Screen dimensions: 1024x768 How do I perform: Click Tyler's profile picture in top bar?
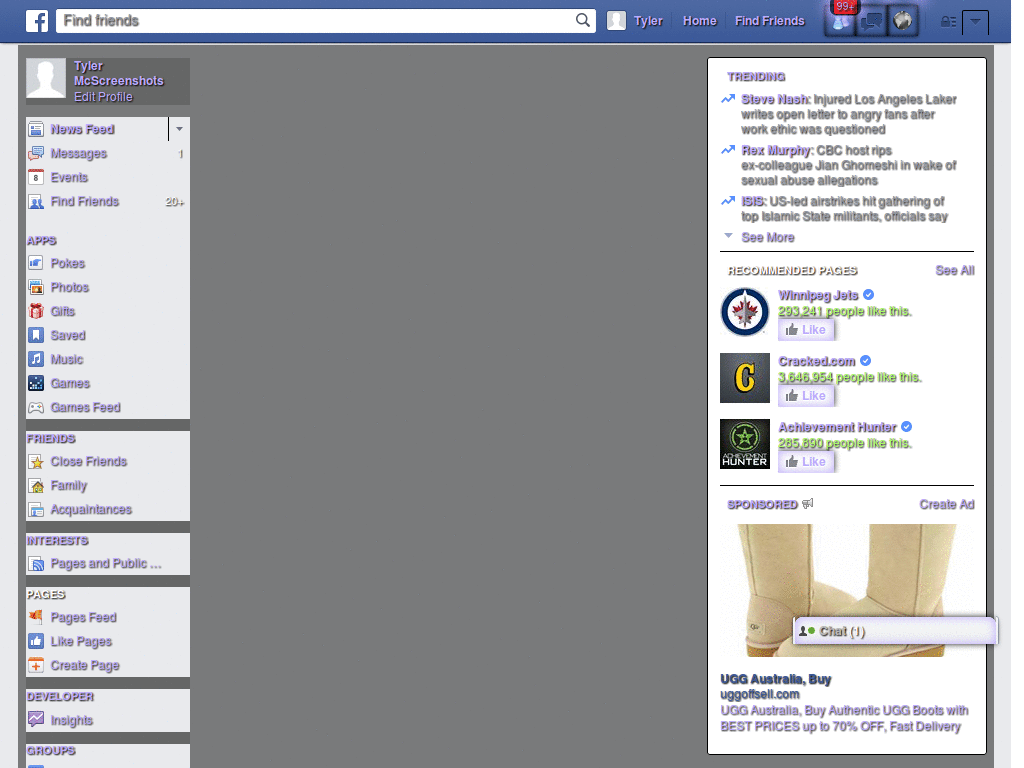[616, 21]
